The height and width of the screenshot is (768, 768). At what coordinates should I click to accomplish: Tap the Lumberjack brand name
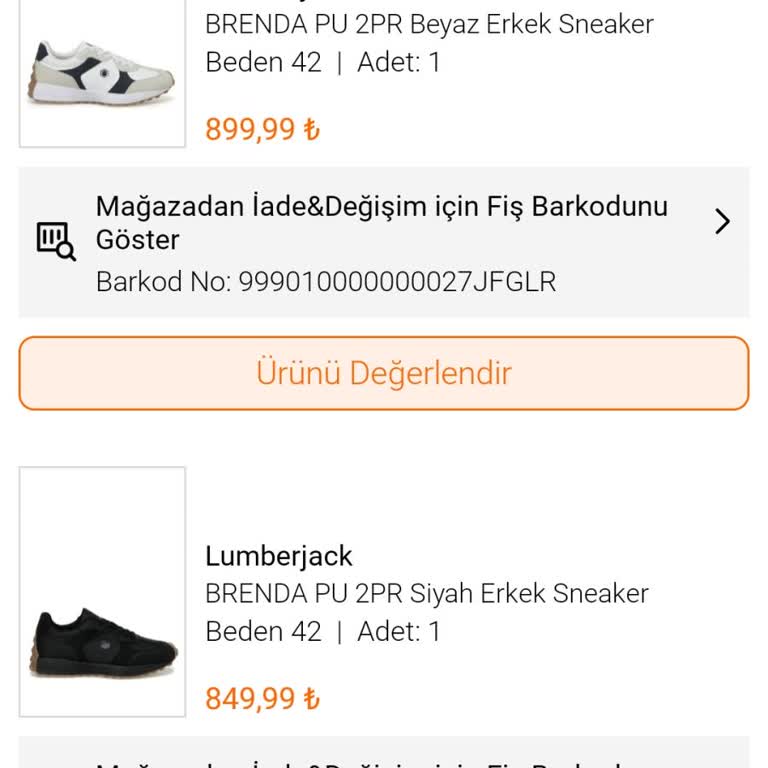click(x=279, y=556)
